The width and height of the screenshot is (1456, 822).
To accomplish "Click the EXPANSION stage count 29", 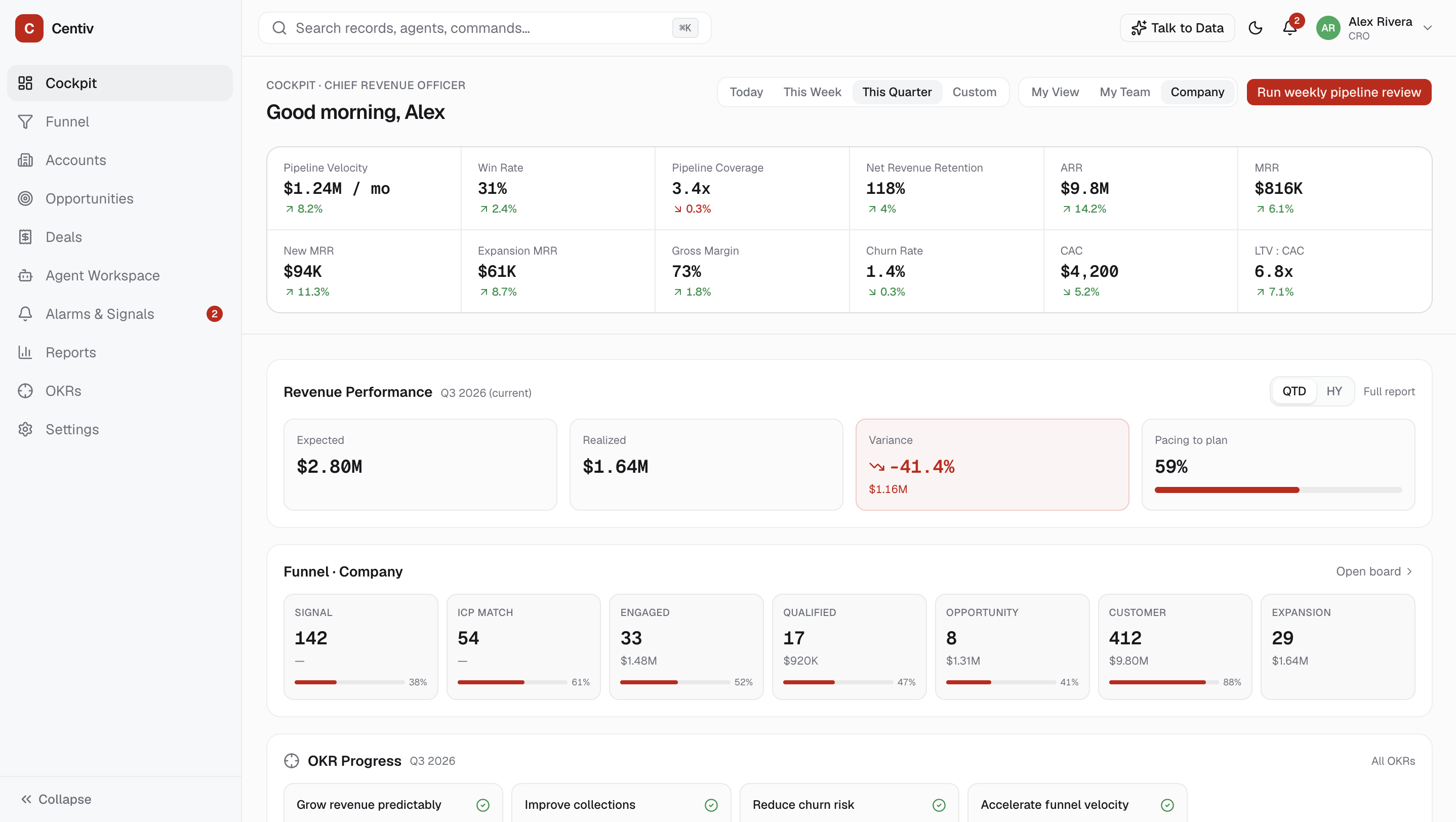I will point(1282,637).
